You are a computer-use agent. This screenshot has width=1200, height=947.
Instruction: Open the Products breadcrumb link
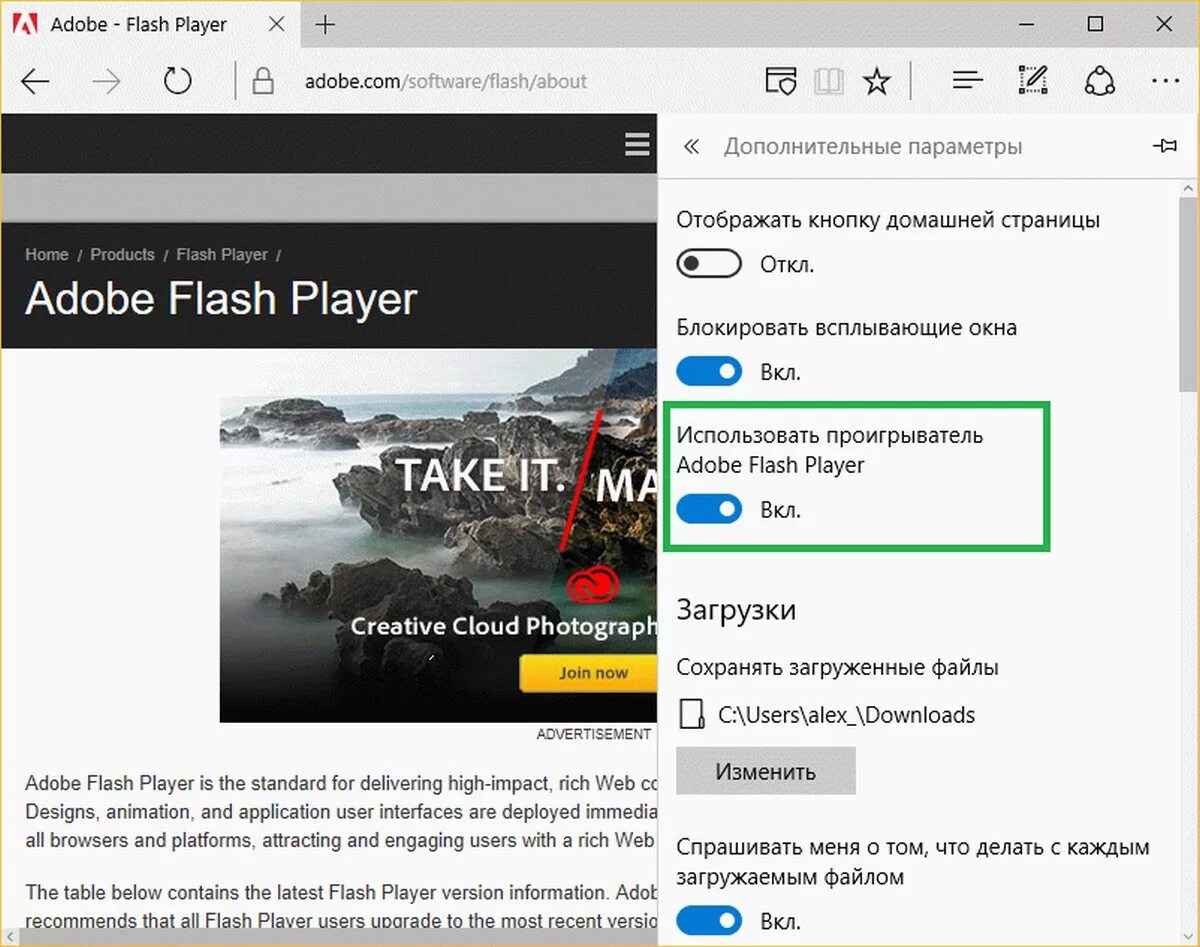(122, 254)
